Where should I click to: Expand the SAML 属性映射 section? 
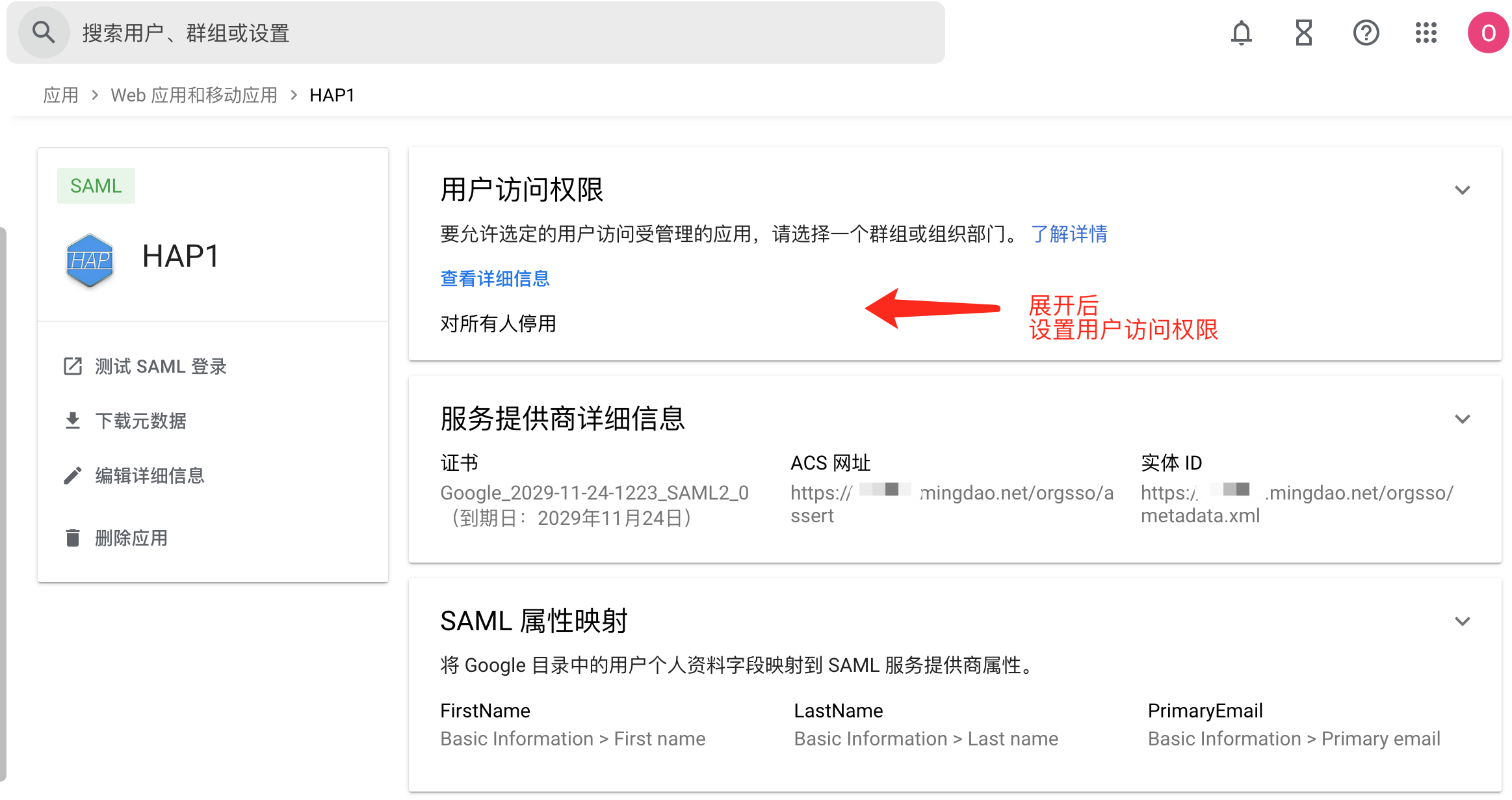1462,621
